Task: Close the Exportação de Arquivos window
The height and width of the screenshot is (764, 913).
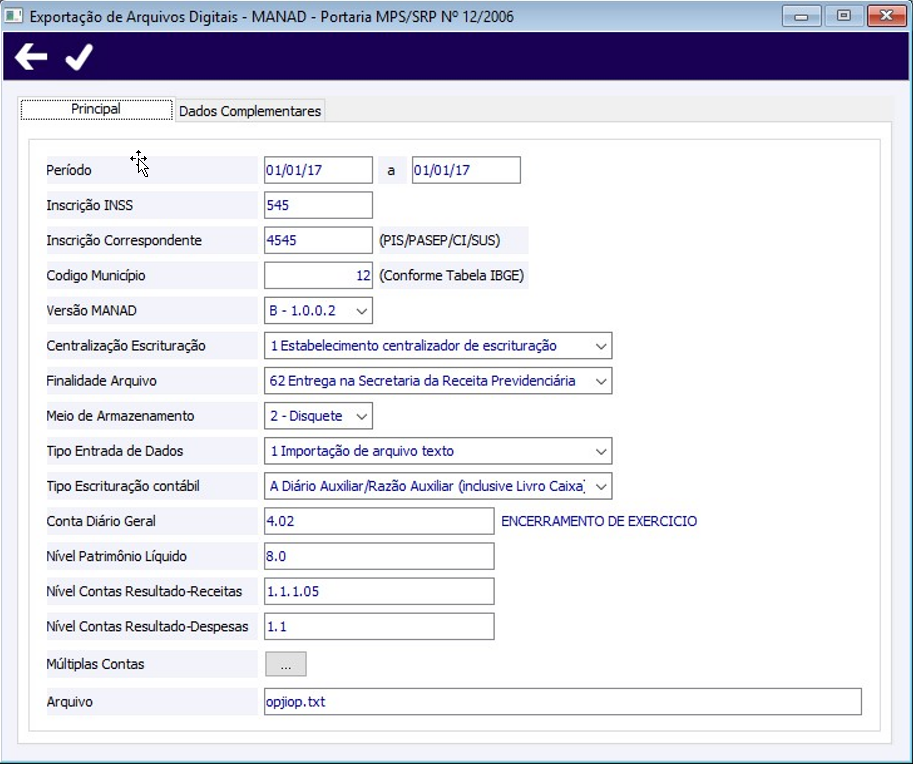Action: click(x=886, y=16)
